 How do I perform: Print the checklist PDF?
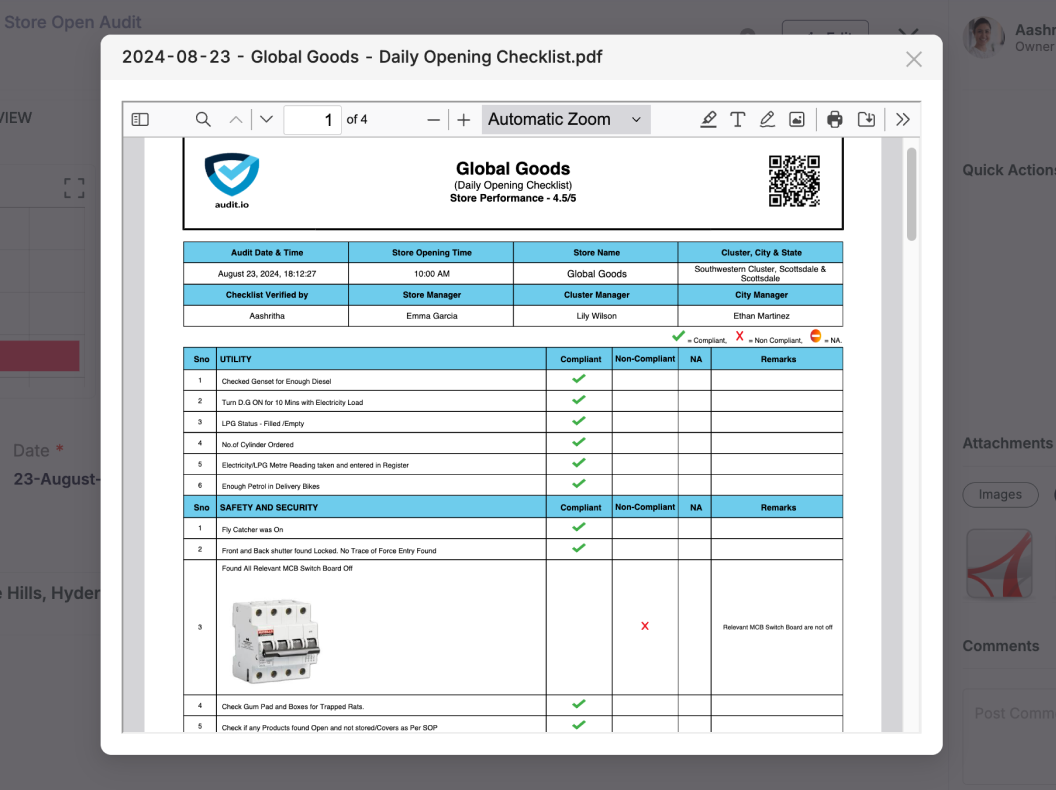pos(835,120)
